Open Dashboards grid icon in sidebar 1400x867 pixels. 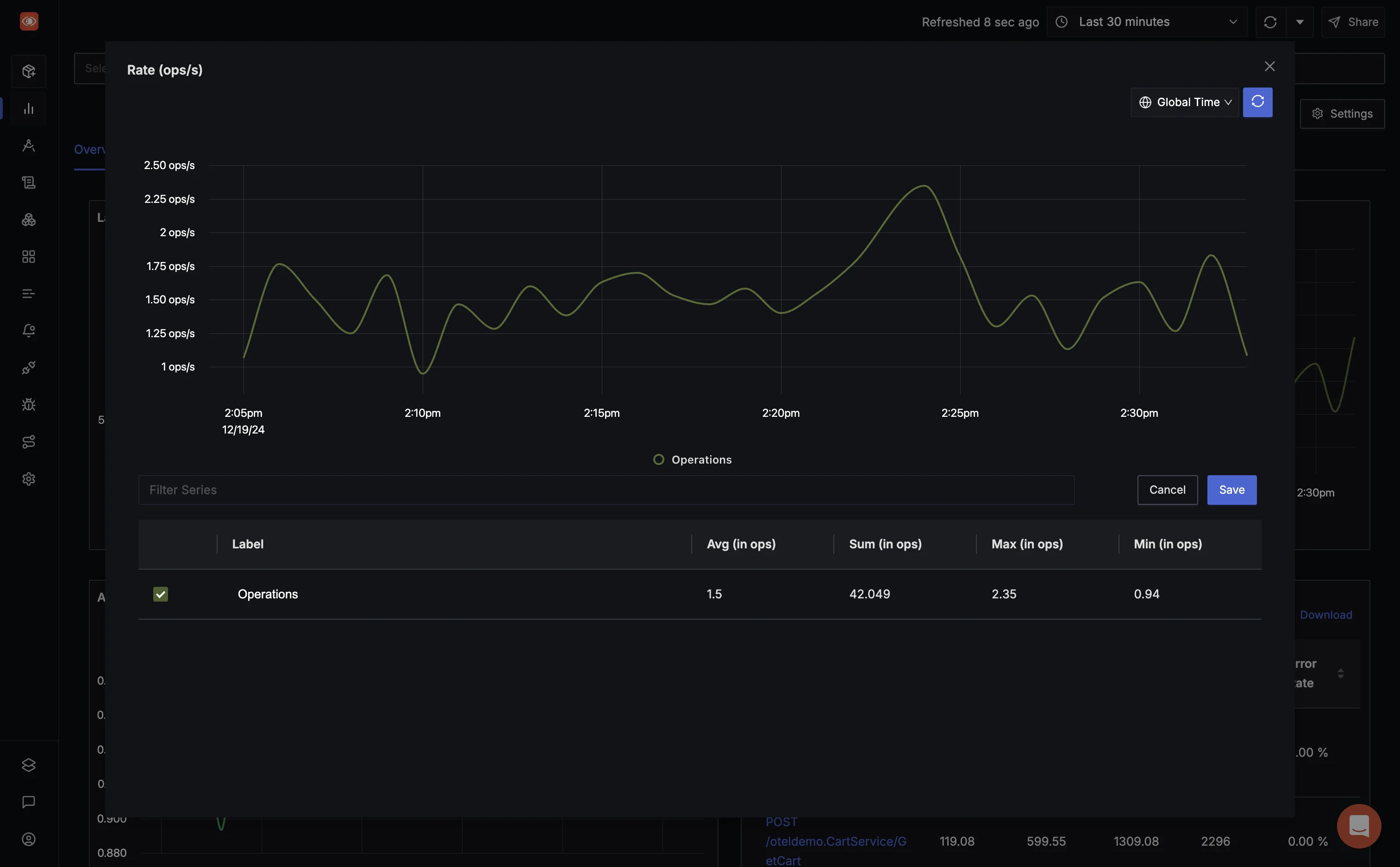tap(29, 256)
